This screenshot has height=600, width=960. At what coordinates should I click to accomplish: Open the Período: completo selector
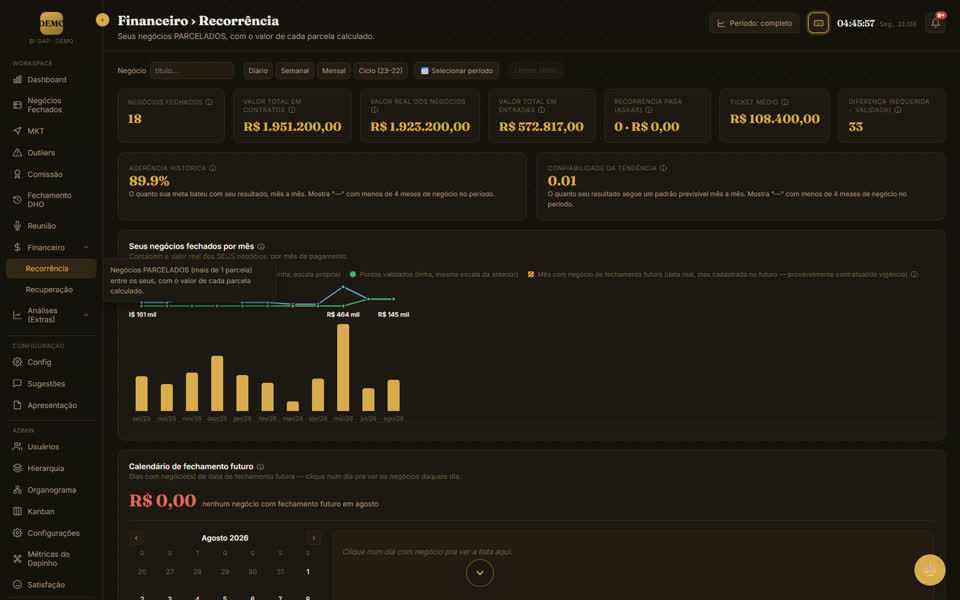(754, 23)
